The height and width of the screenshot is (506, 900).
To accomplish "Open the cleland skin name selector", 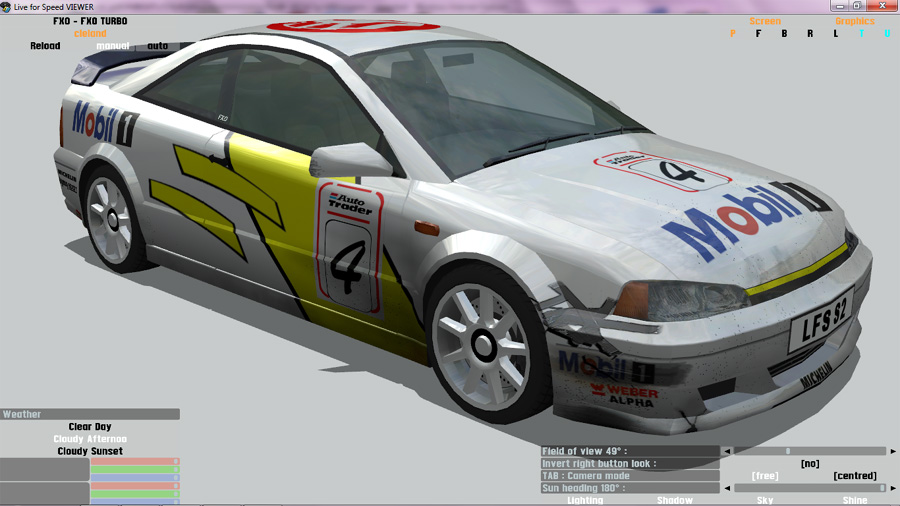I will [x=90, y=33].
